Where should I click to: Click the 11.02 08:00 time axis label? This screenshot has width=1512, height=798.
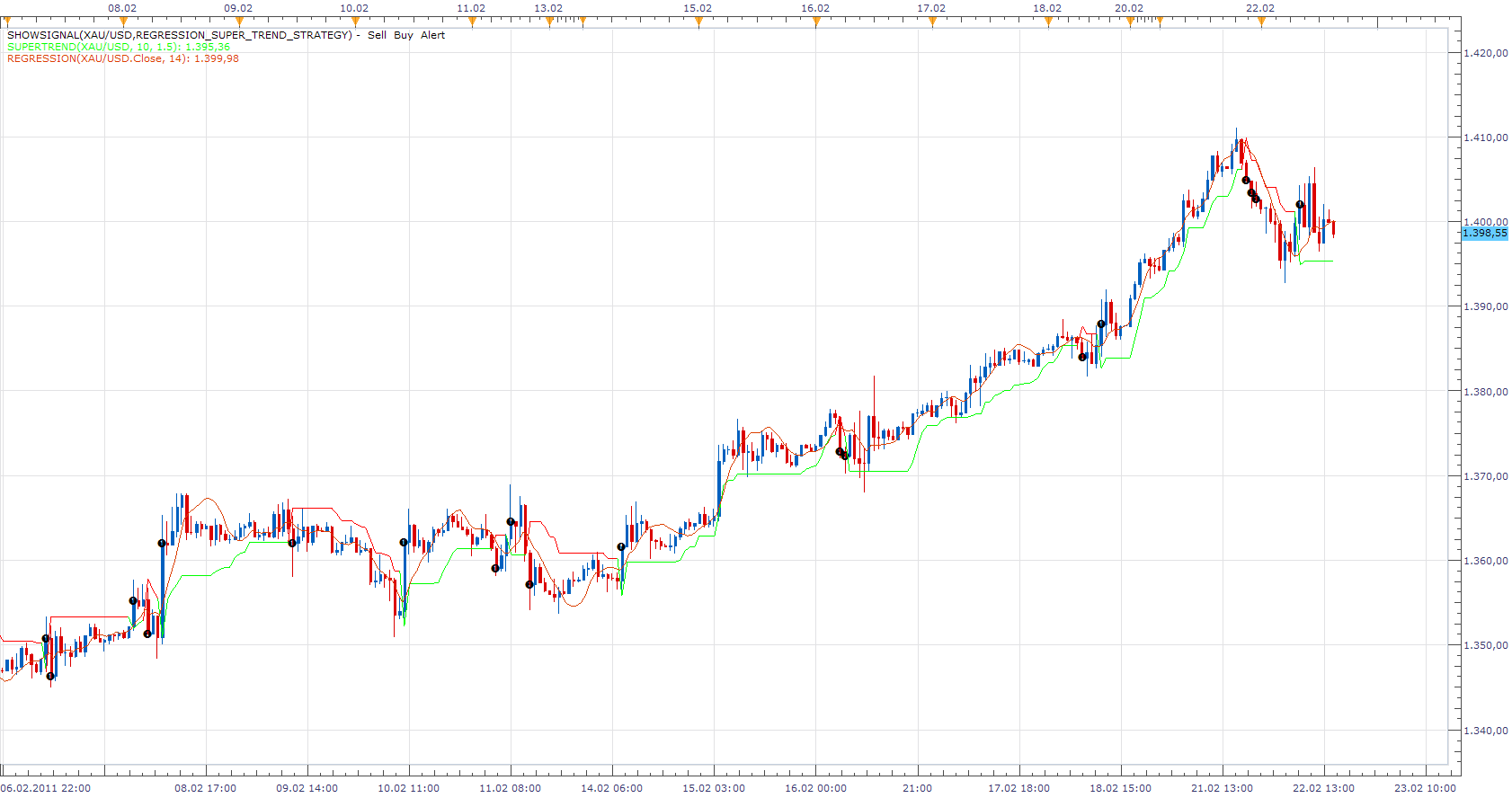pyautogui.click(x=511, y=788)
